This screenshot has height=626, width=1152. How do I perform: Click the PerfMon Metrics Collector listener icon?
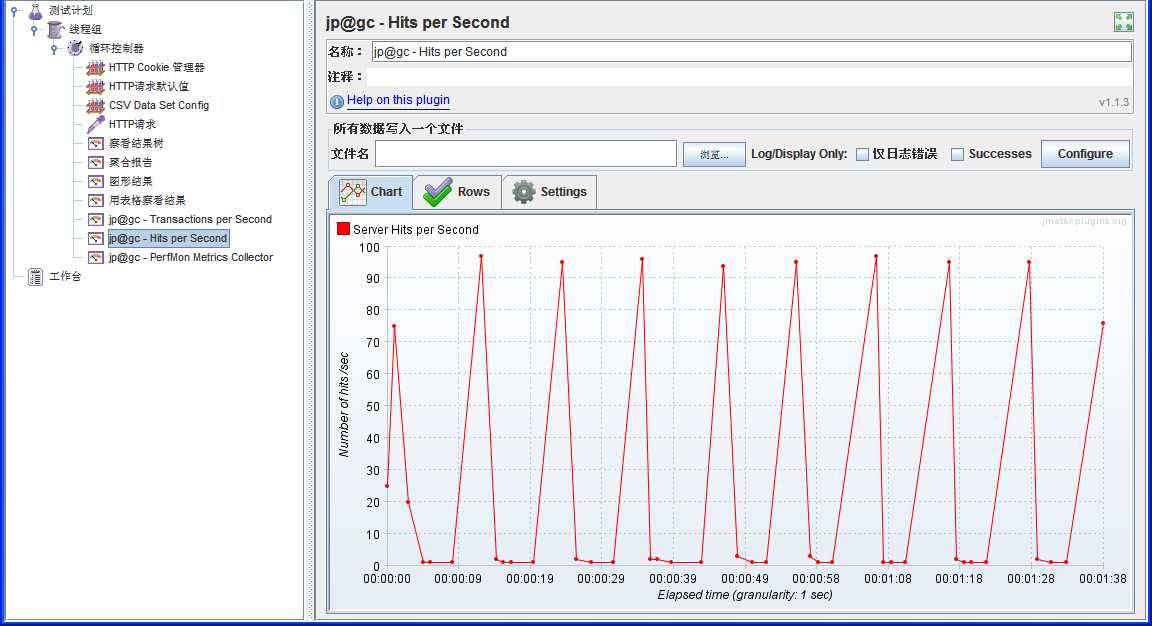95,257
